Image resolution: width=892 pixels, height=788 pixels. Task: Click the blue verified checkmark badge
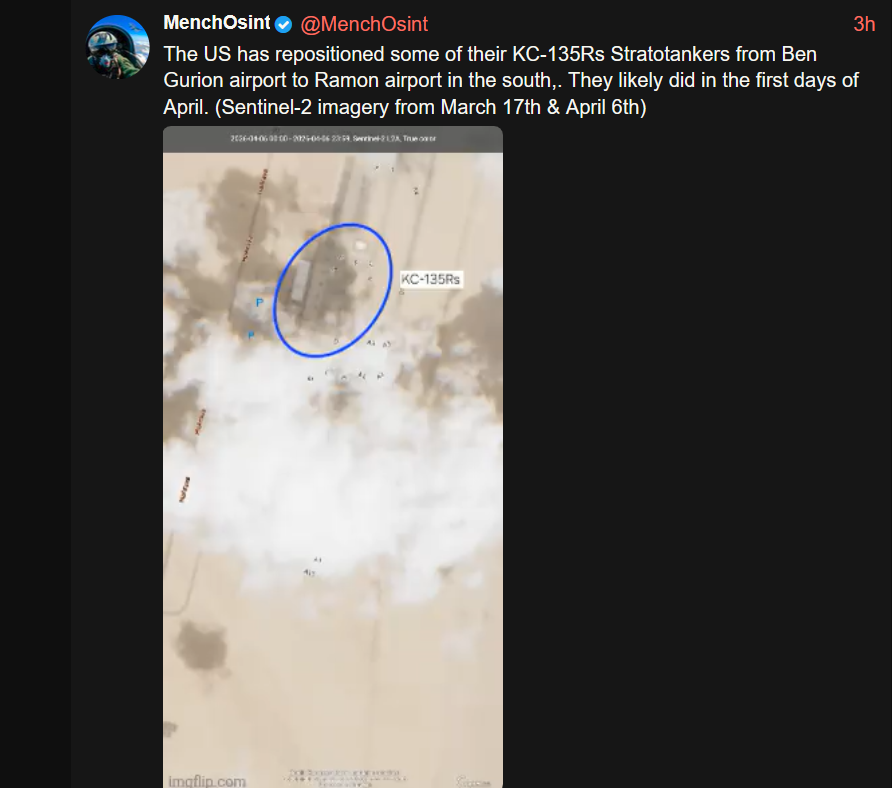point(283,24)
